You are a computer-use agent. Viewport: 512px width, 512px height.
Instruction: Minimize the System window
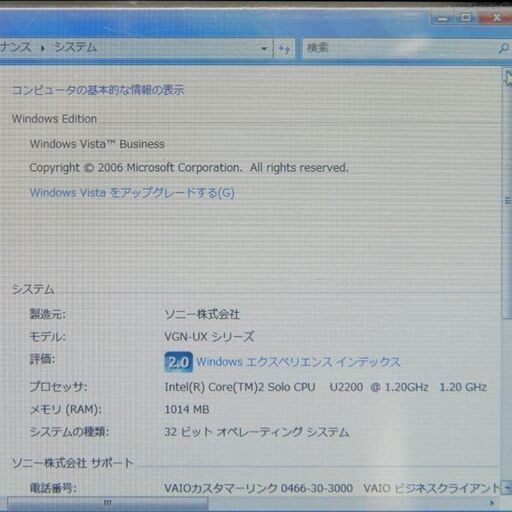(x=443, y=18)
